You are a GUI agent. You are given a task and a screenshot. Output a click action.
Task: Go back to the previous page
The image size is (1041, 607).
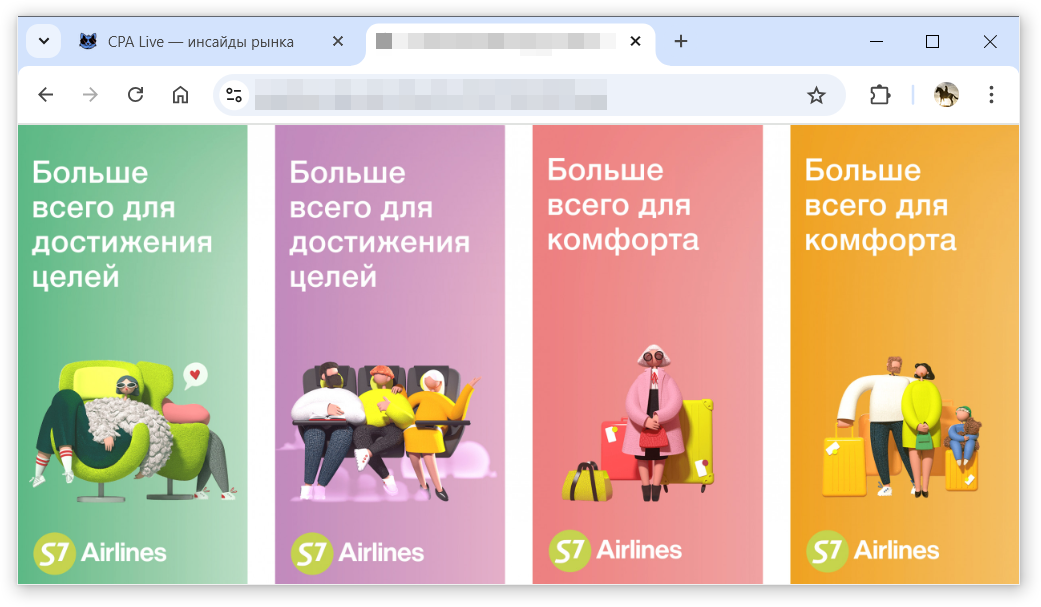tap(46, 95)
